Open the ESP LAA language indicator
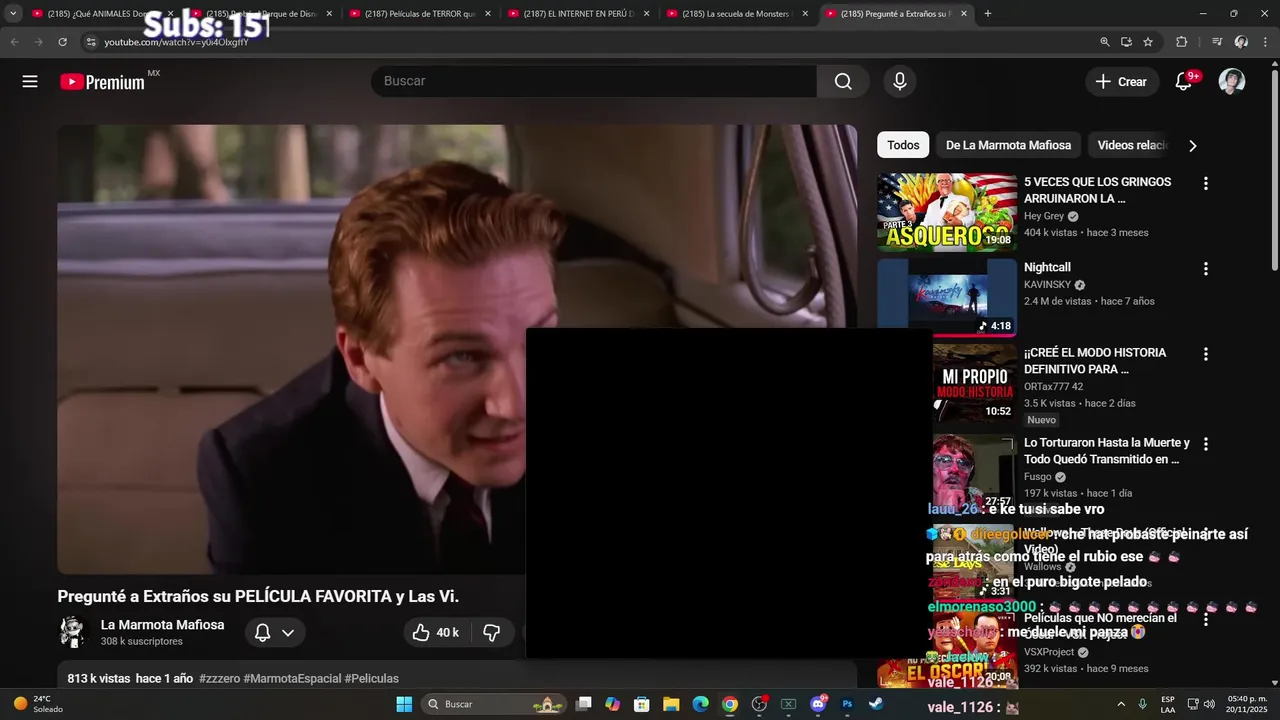The image size is (1280, 720). pyautogui.click(x=1168, y=704)
